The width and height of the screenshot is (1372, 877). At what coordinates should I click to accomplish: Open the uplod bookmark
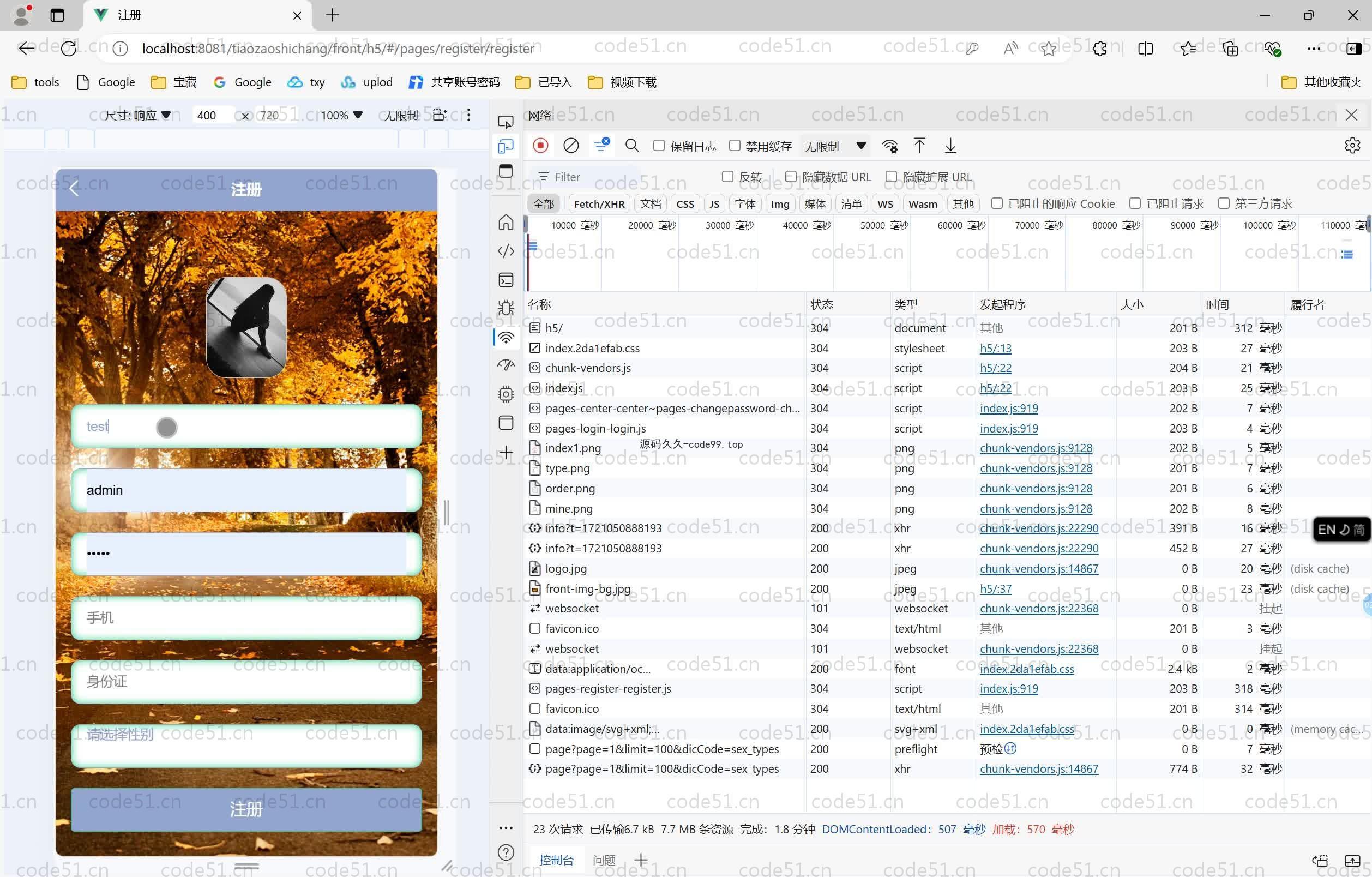[x=367, y=82]
